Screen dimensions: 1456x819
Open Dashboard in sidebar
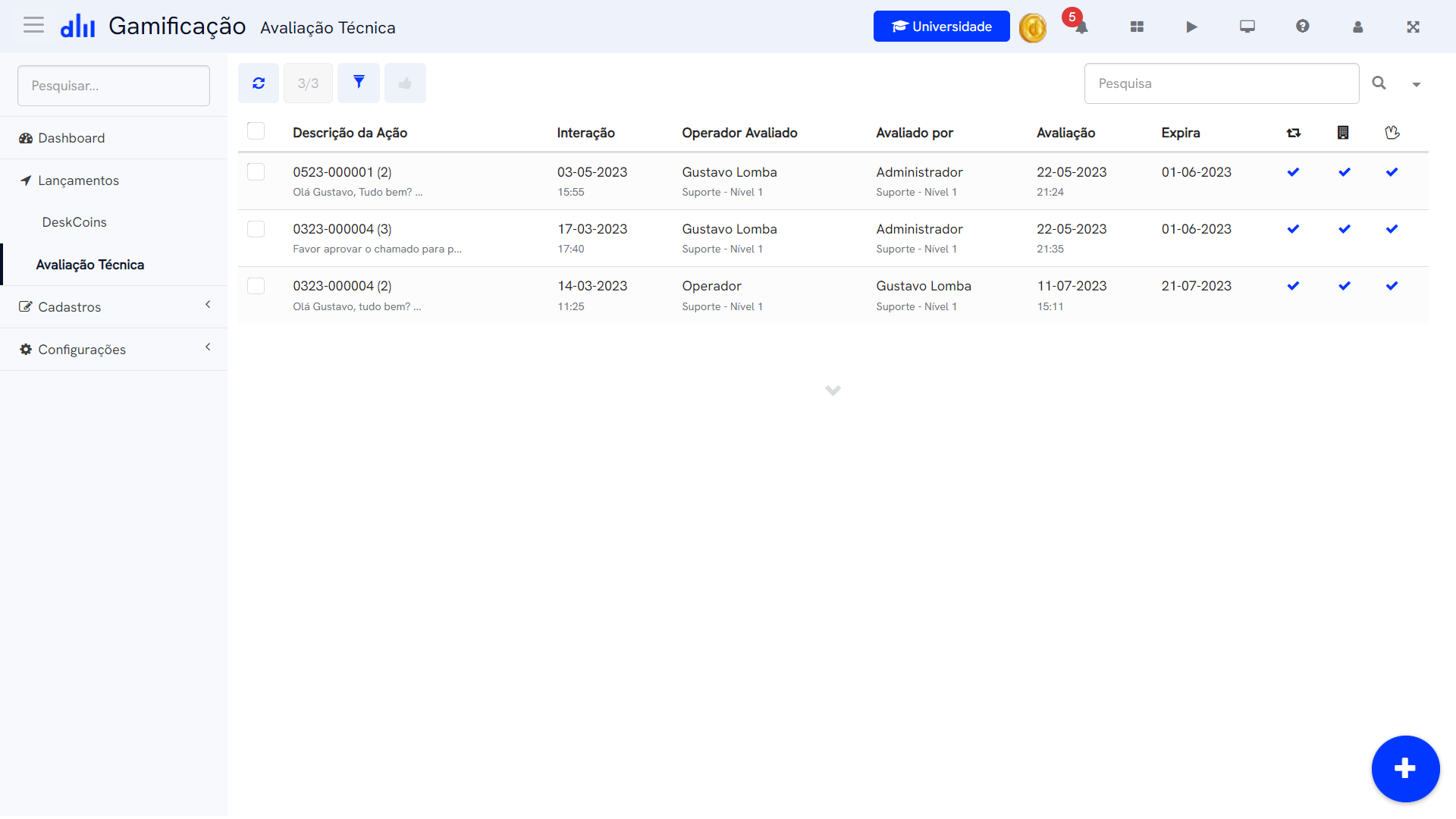[x=114, y=138]
